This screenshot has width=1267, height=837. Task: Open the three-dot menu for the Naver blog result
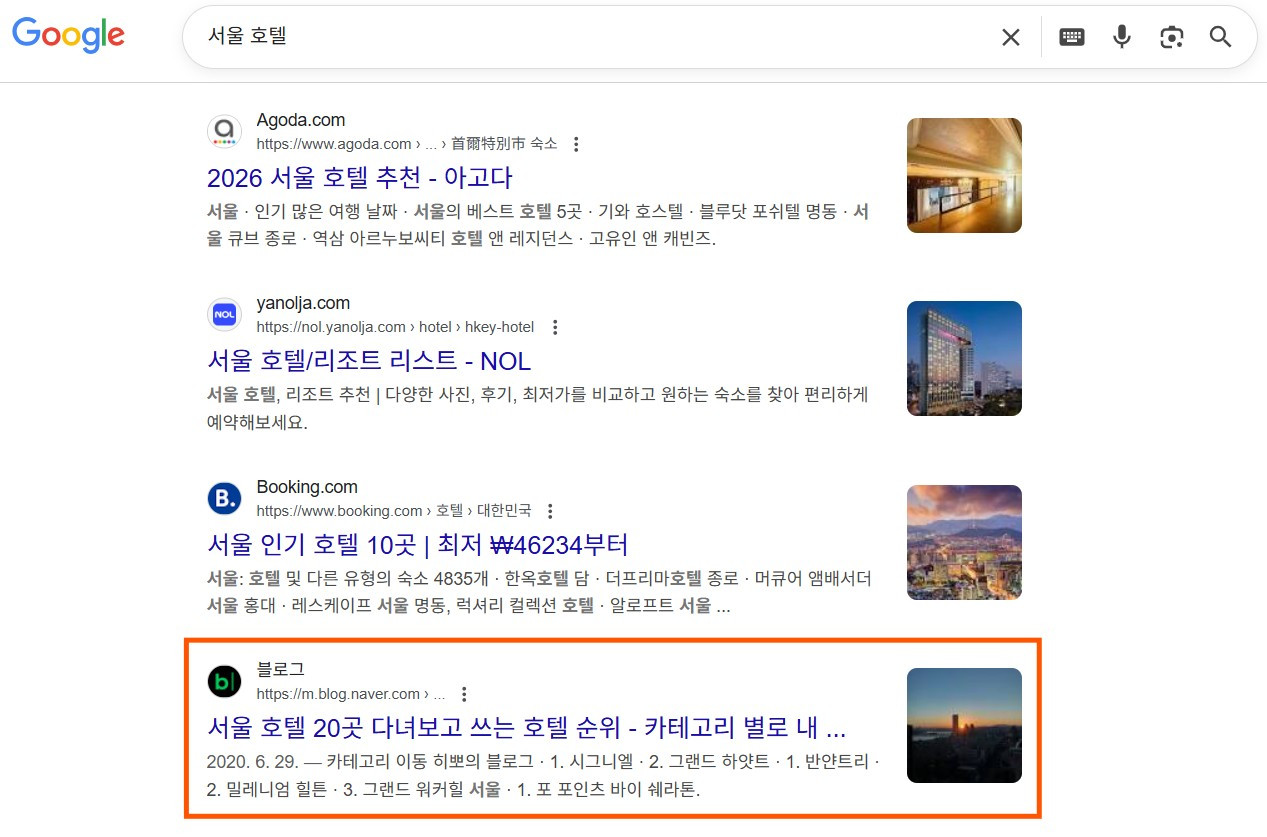[x=463, y=694]
